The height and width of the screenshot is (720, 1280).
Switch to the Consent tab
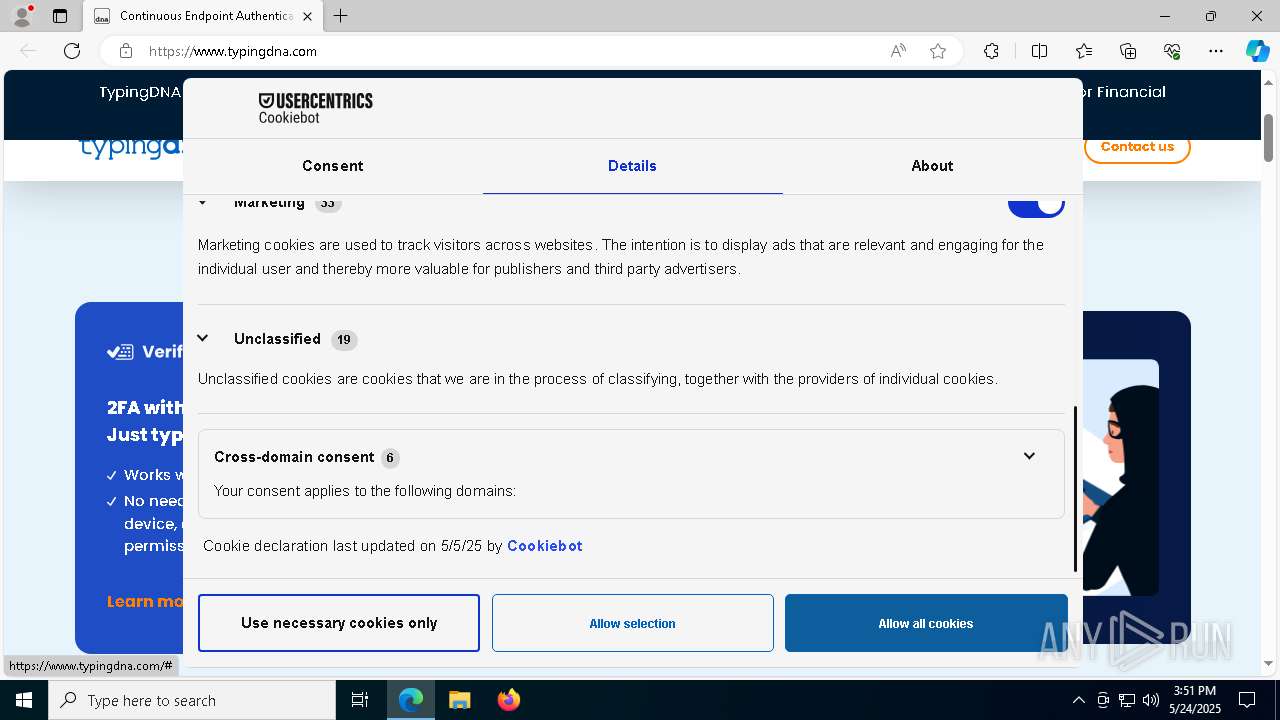click(333, 166)
